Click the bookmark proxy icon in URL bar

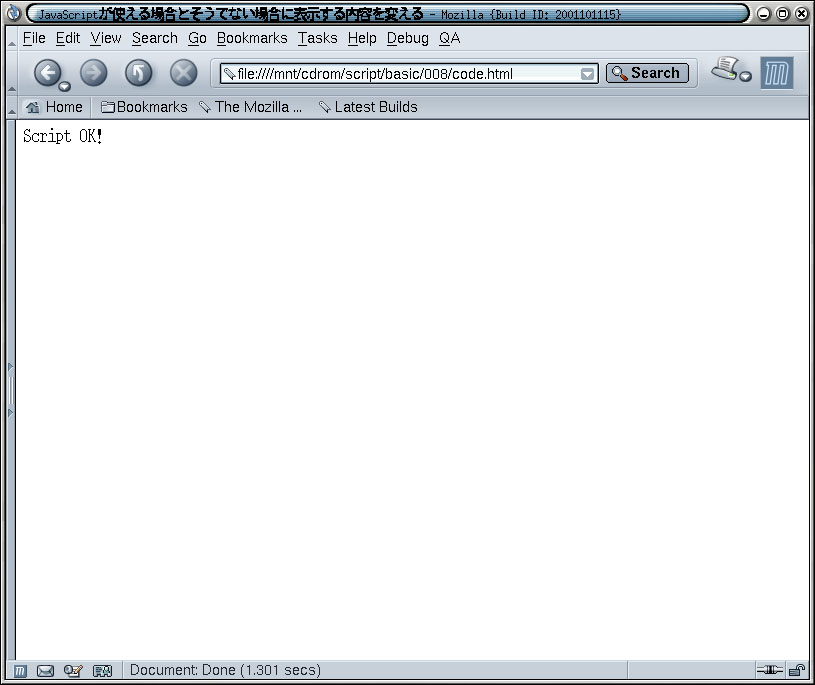(x=229, y=74)
